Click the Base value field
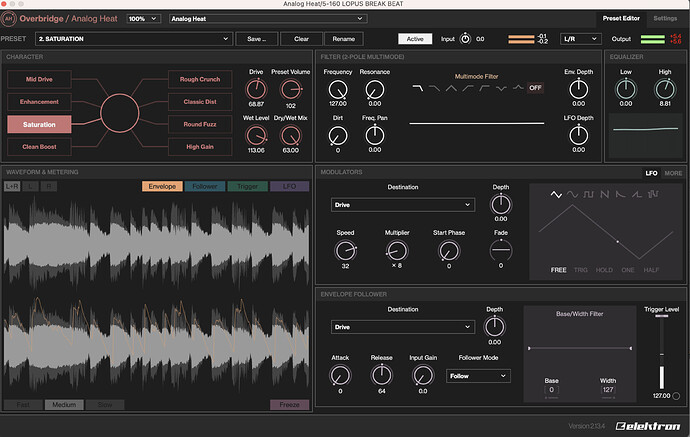Image resolution: width=690 pixels, height=437 pixels. point(551,389)
